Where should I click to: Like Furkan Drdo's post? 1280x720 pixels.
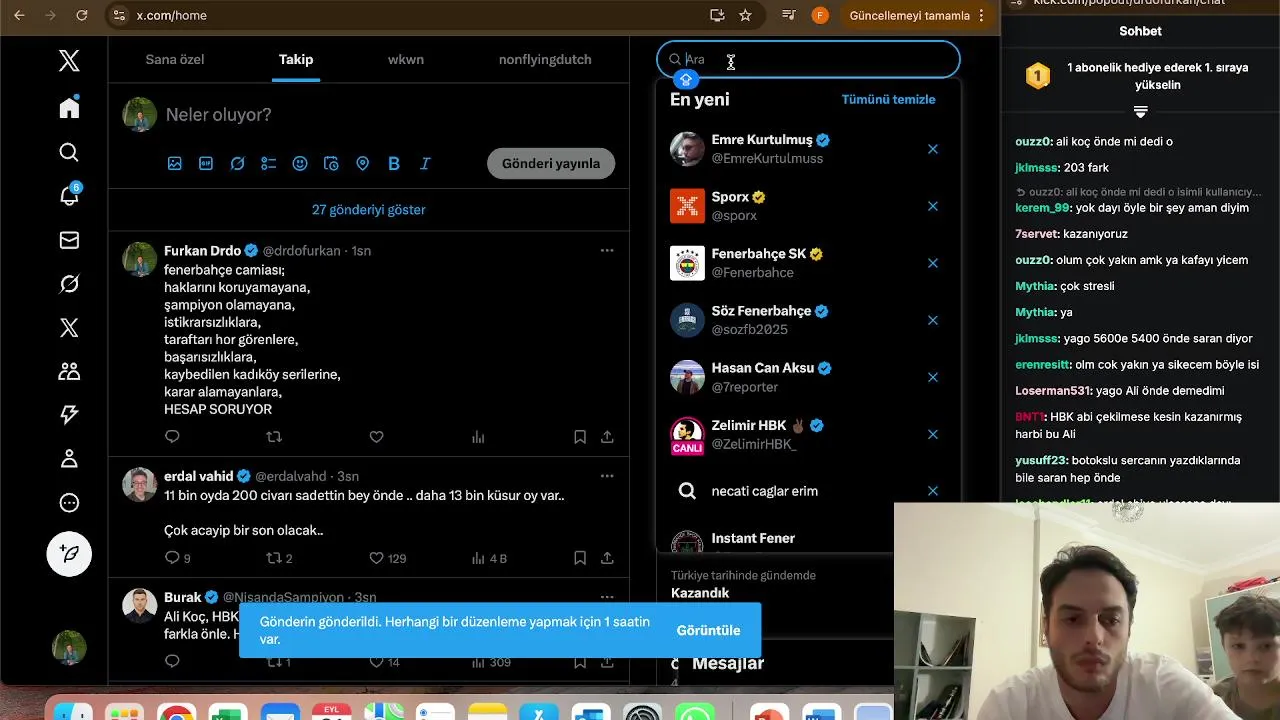(376, 437)
